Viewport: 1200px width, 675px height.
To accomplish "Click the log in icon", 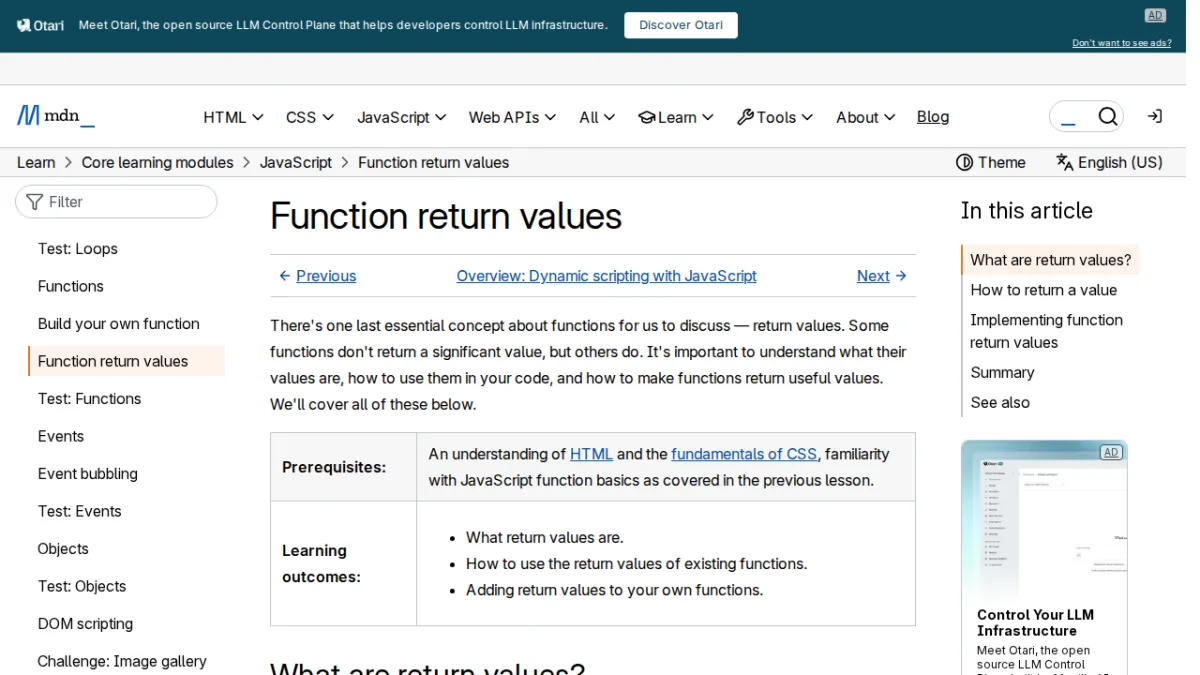I will (1155, 117).
